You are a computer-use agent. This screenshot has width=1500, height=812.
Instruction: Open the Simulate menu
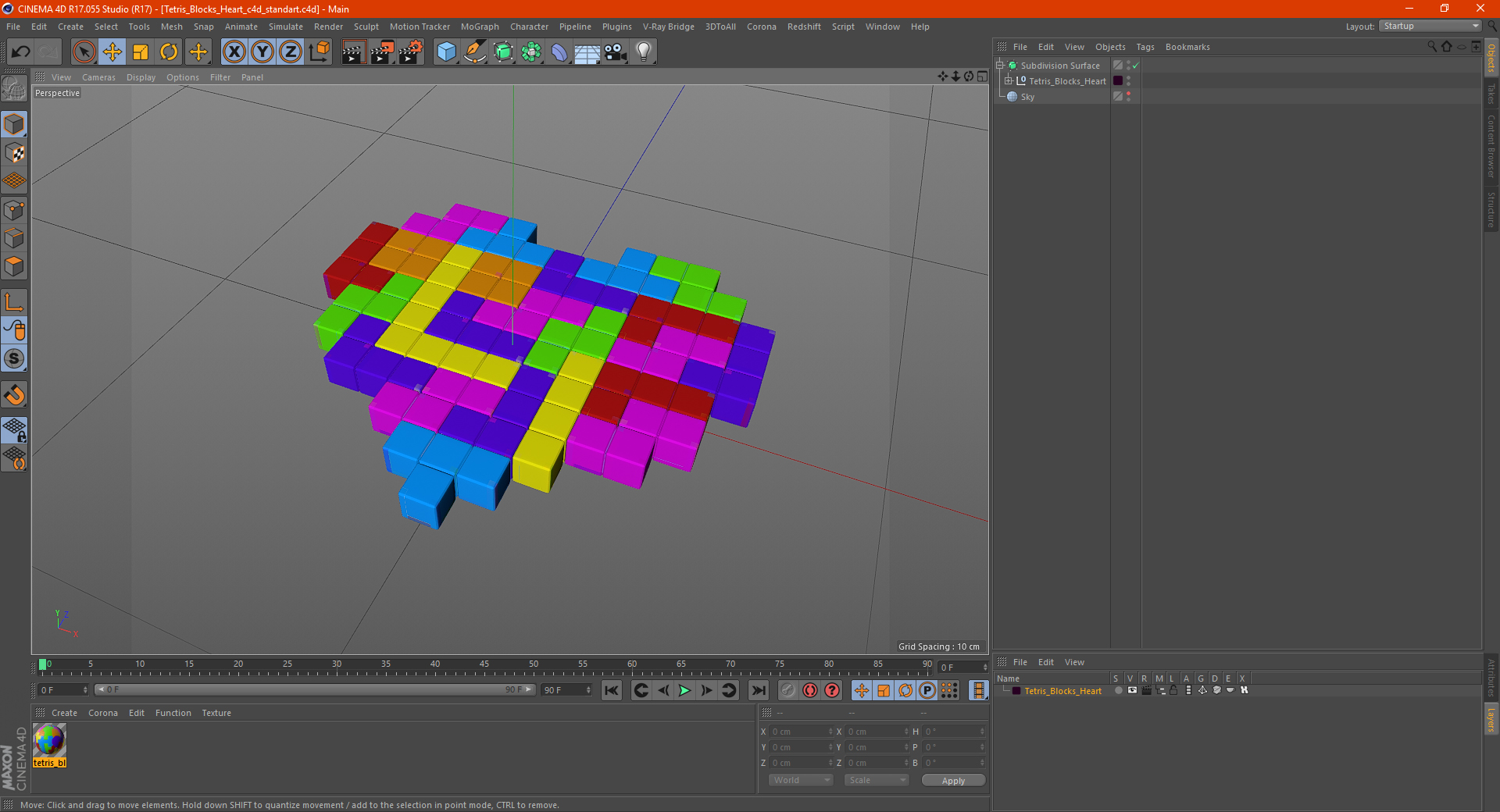click(x=286, y=27)
